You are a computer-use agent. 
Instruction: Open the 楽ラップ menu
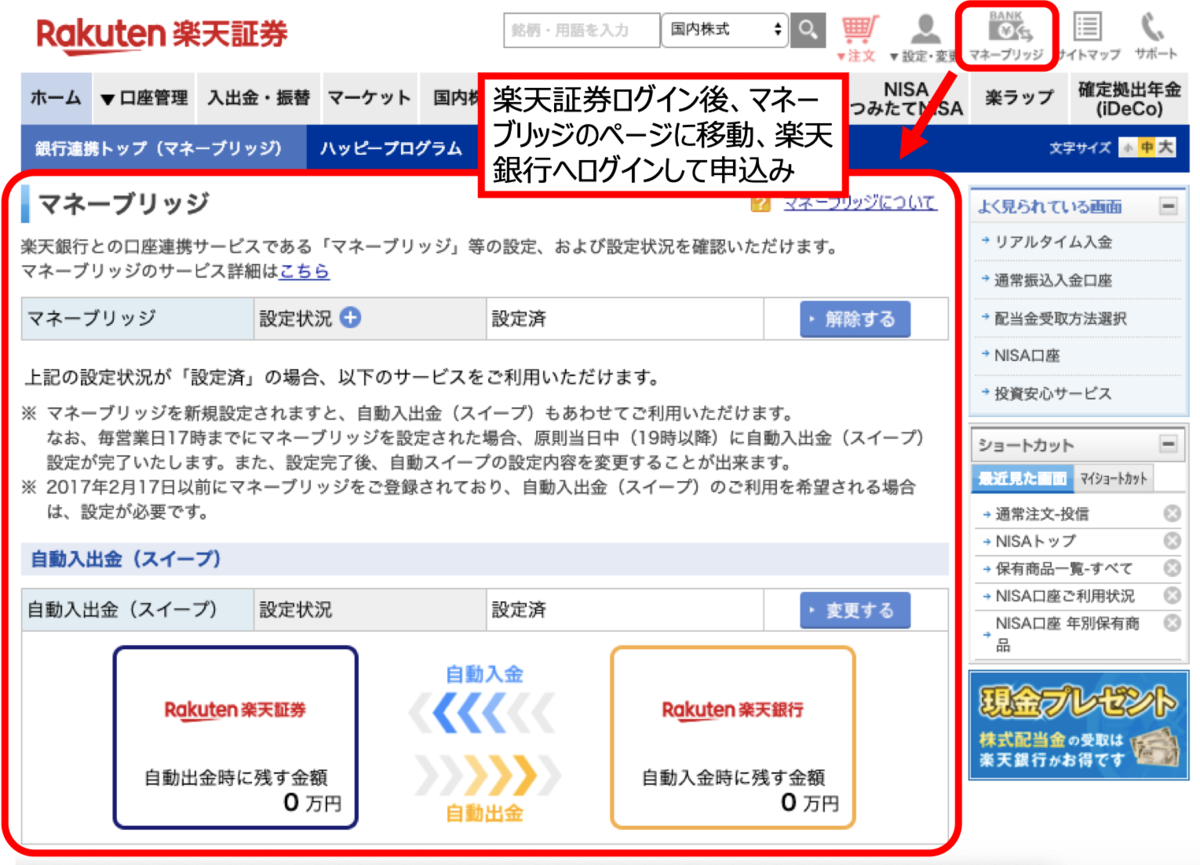pyautogui.click(x=1019, y=98)
